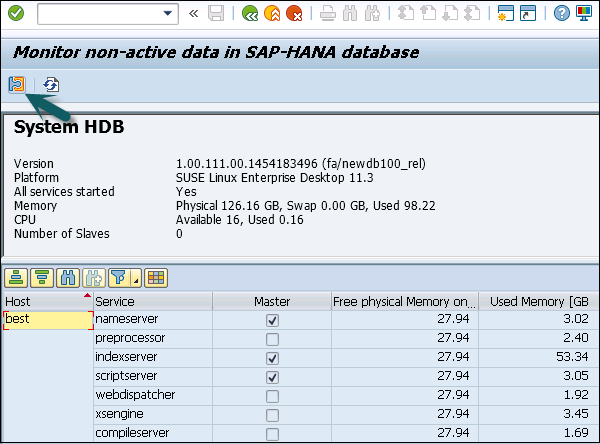Click the binoculars Find icon above the table
The height and width of the screenshot is (444, 600).
(x=70, y=277)
